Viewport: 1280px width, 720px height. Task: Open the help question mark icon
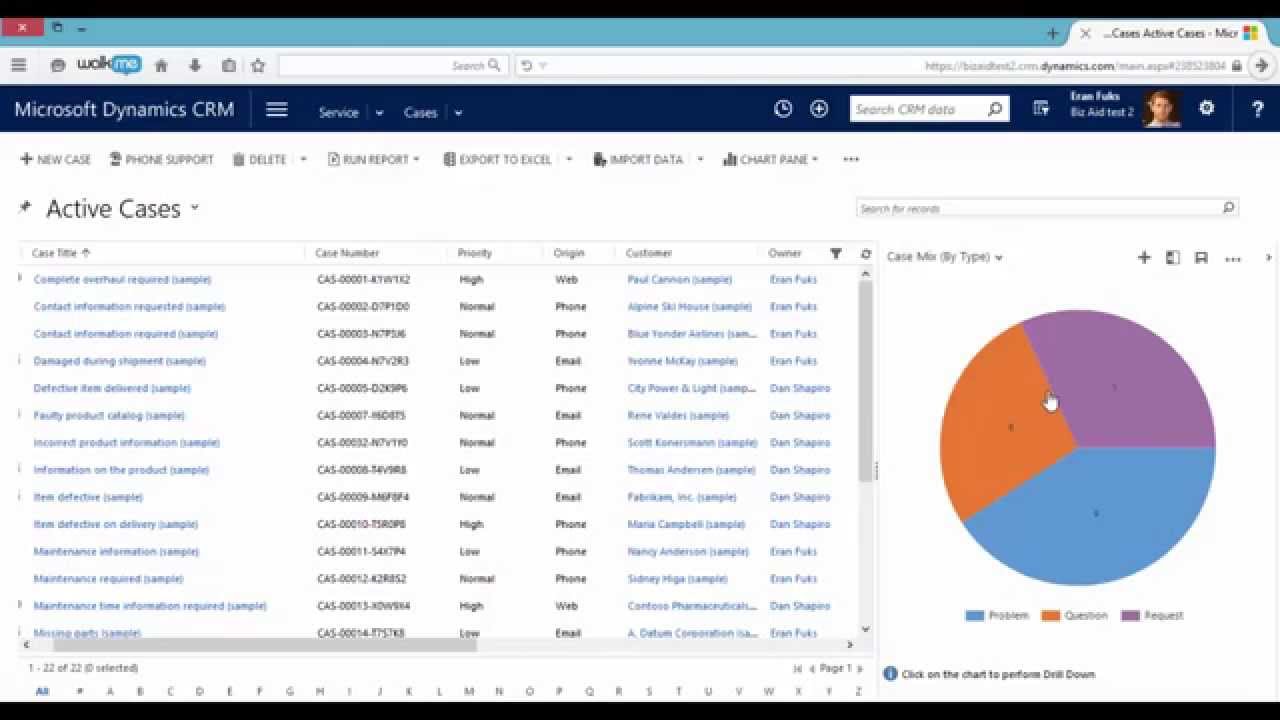click(1257, 109)
